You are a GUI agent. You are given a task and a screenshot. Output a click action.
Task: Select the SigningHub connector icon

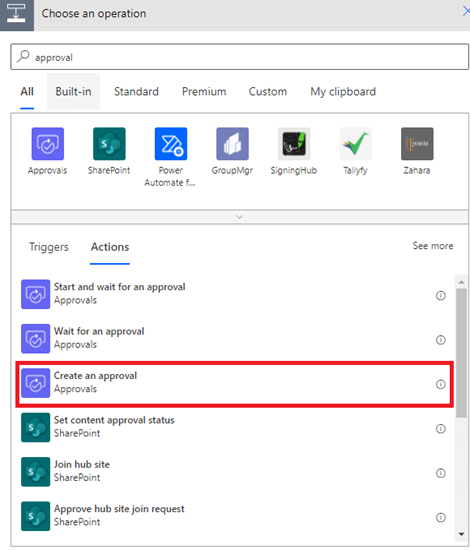[x=294, y=144]
